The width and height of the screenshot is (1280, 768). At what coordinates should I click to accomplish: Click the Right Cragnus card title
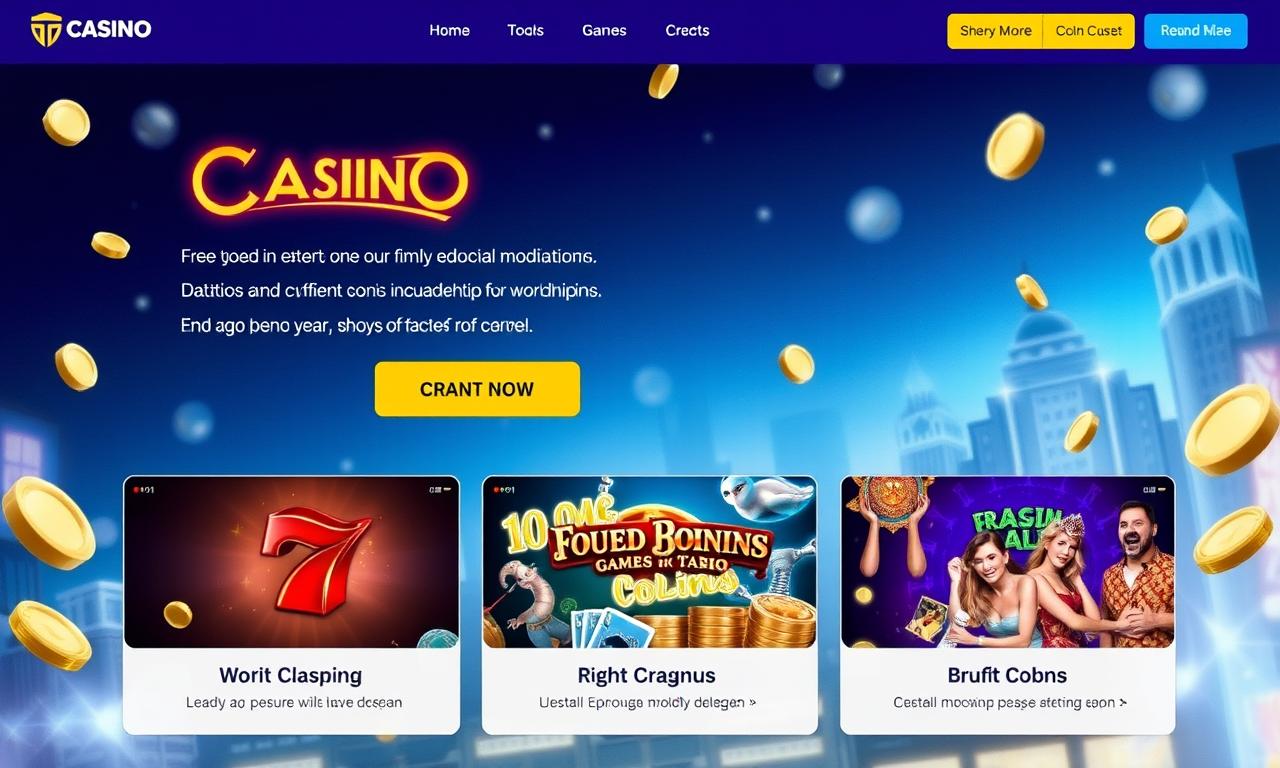[x=647, y=675]
